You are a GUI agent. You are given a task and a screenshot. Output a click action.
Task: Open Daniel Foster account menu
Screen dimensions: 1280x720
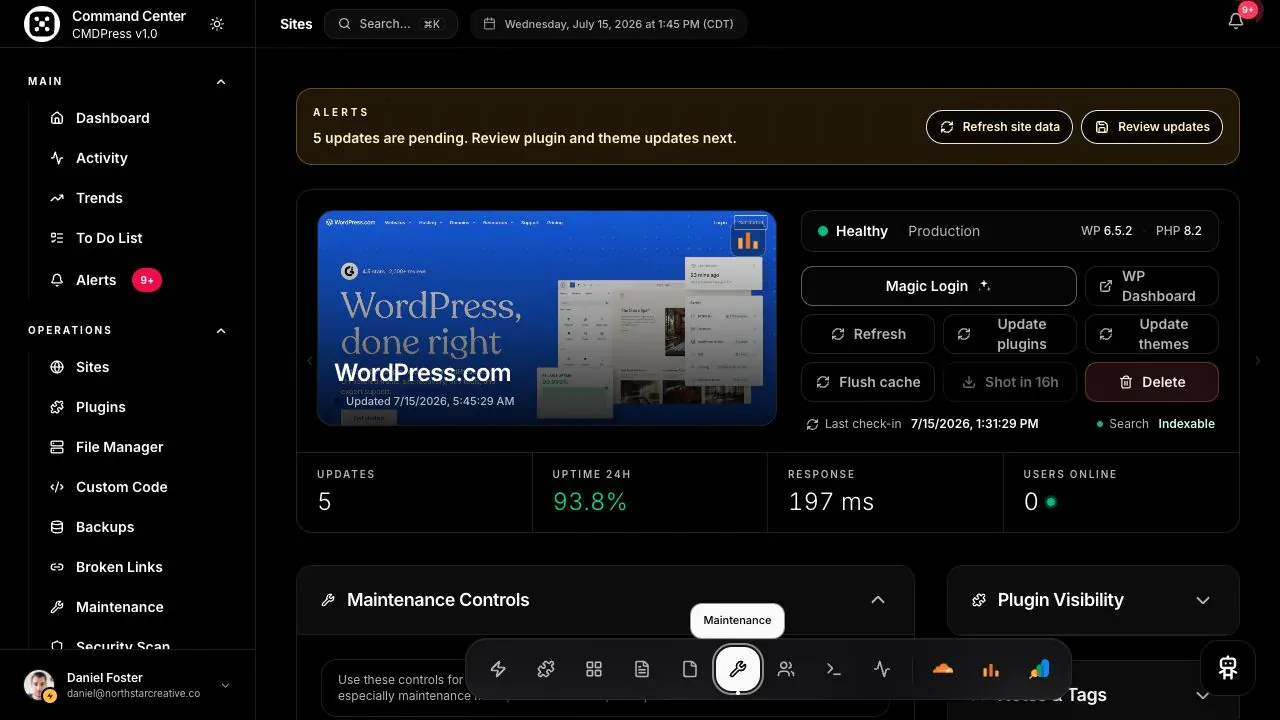[x=127, y=685]
